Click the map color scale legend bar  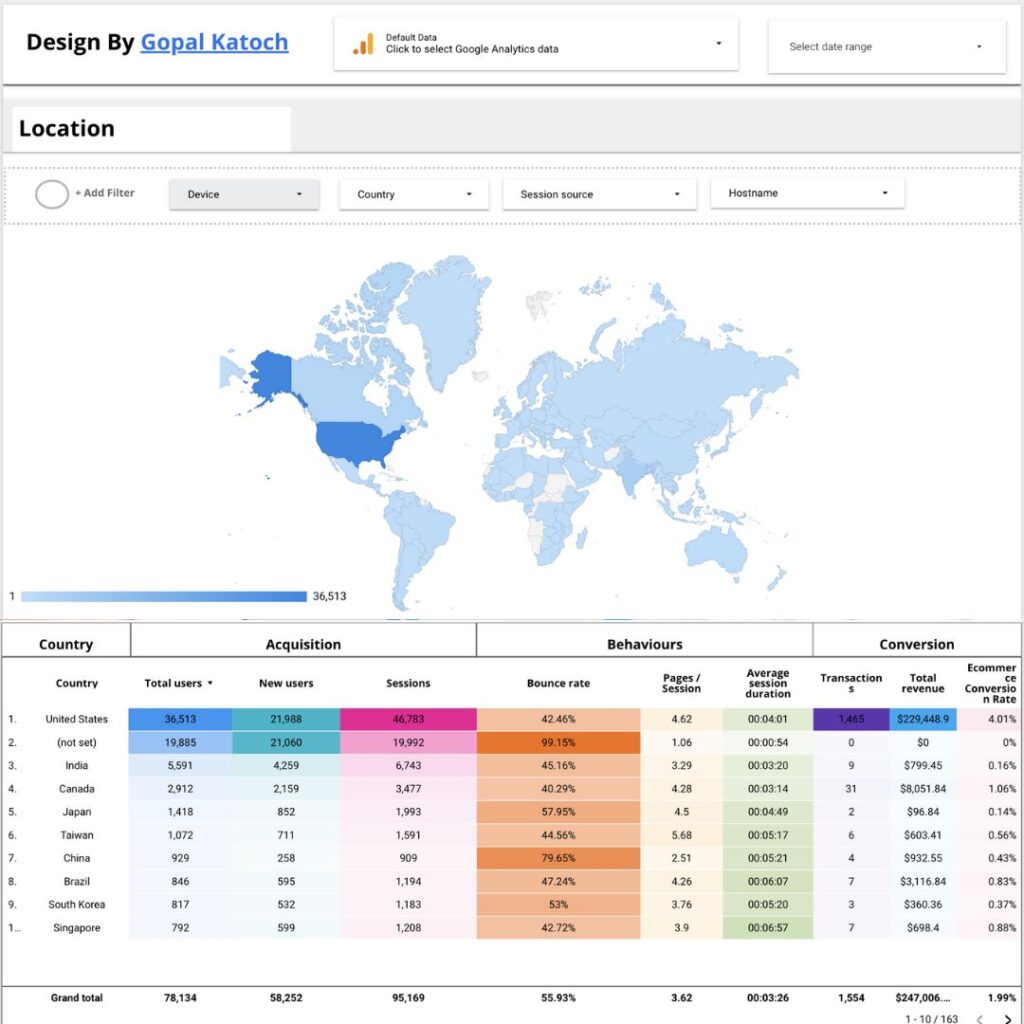[x=164, y=596]
